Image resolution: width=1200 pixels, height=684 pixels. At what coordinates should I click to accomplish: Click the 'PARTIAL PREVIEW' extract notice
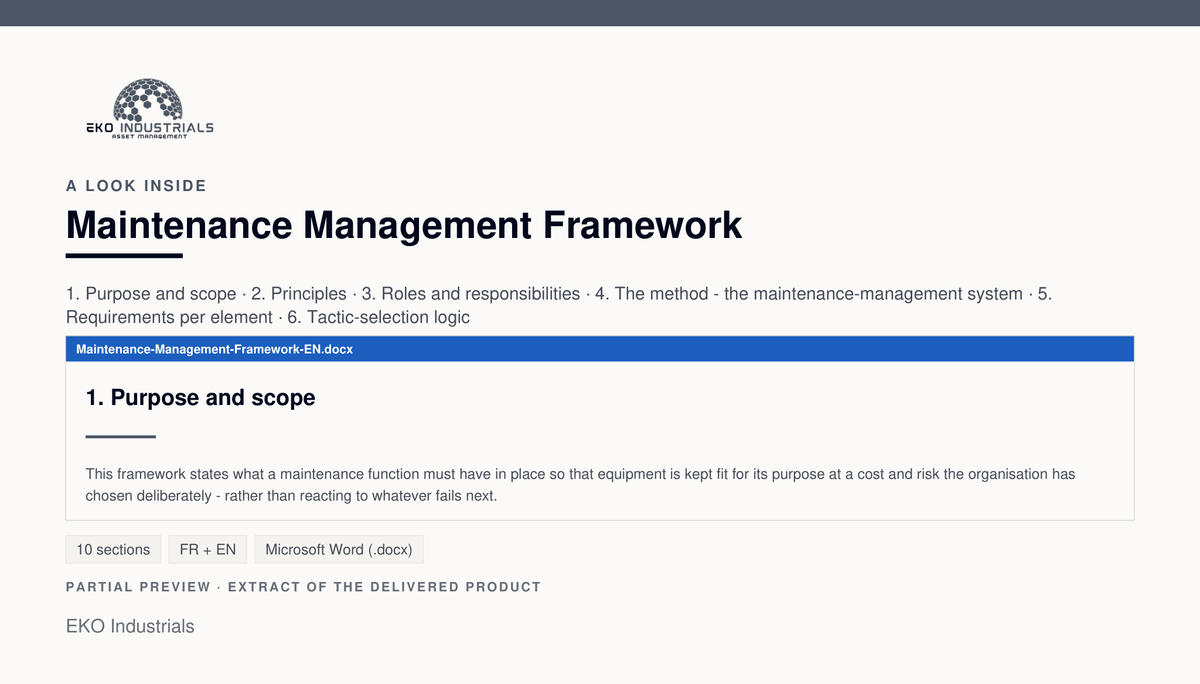point(303,587)
